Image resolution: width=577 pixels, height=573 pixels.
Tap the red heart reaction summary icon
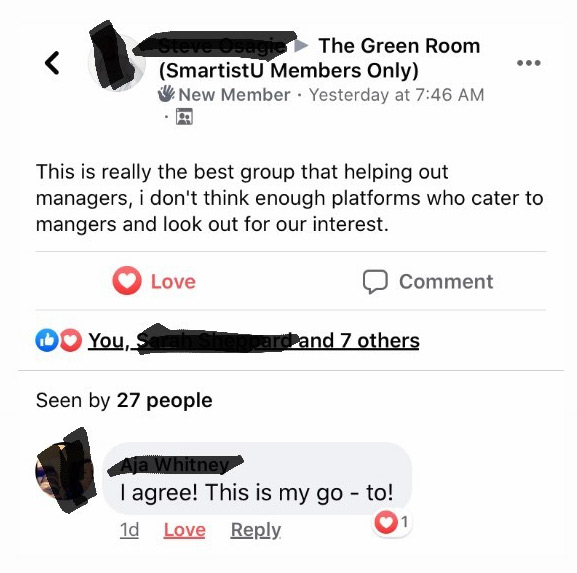[x=71, y=340]
